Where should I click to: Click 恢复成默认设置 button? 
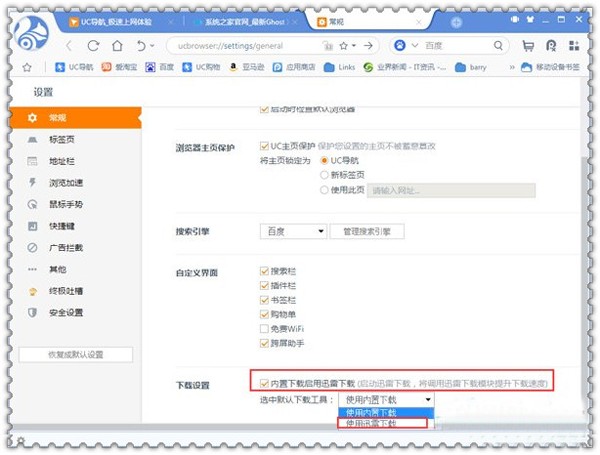(x=76, y=354)
